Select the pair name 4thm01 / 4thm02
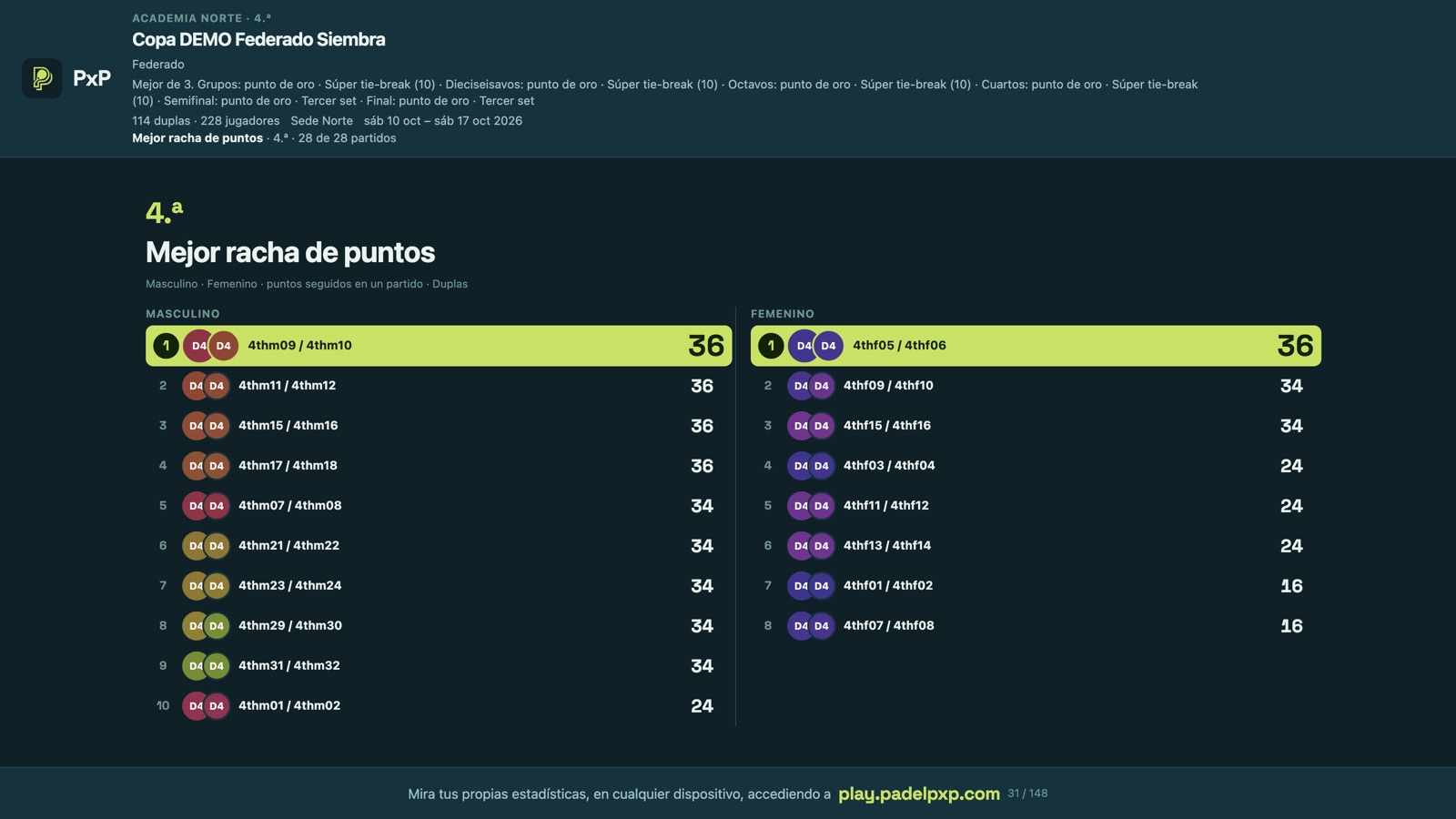 289,706
